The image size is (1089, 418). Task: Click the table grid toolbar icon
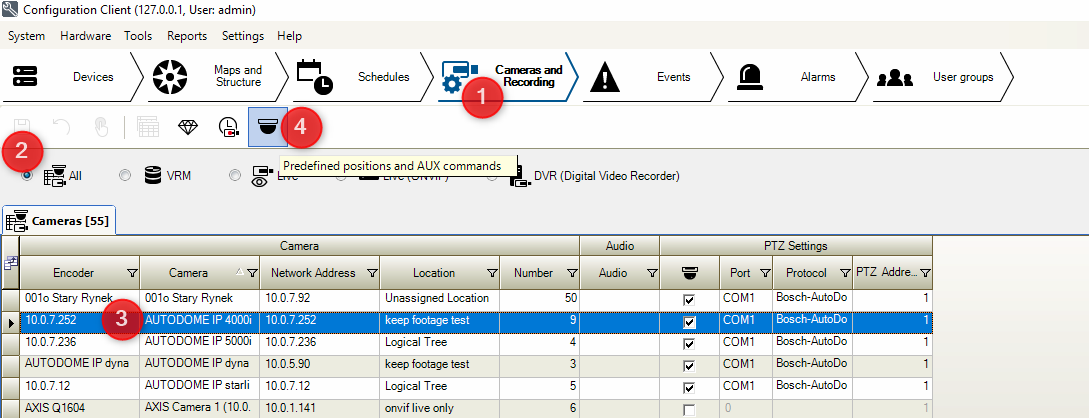click(x=148, y=127)
